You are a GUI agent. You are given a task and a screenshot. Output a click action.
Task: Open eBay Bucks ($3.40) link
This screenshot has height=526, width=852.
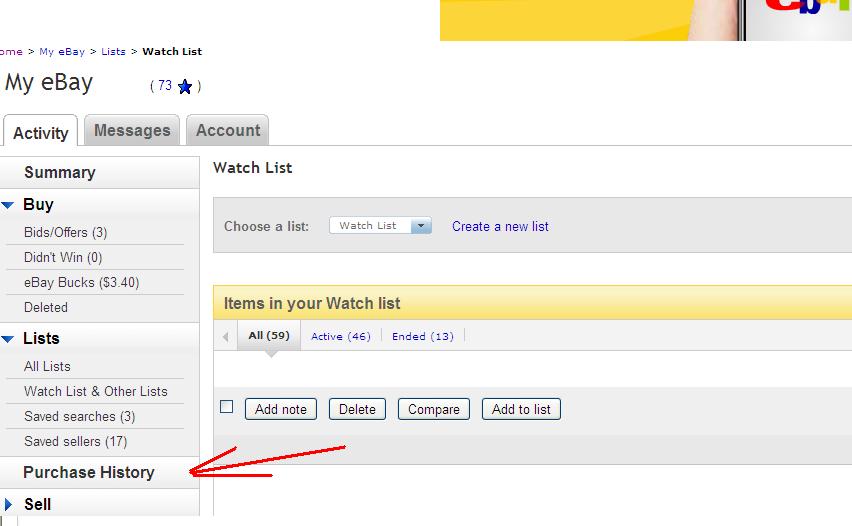pos(82,283)
